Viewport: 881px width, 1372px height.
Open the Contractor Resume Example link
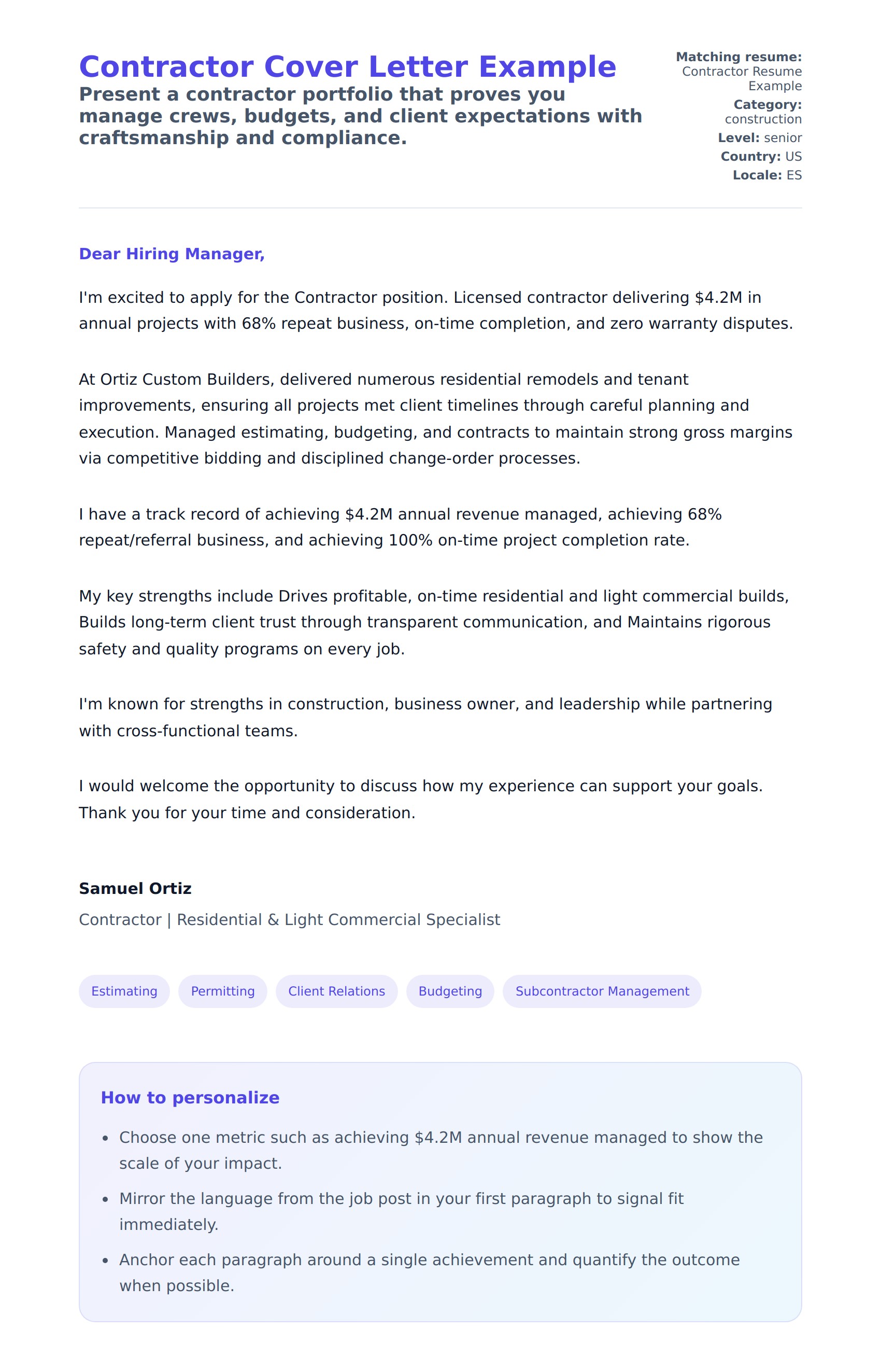[742, 78]
